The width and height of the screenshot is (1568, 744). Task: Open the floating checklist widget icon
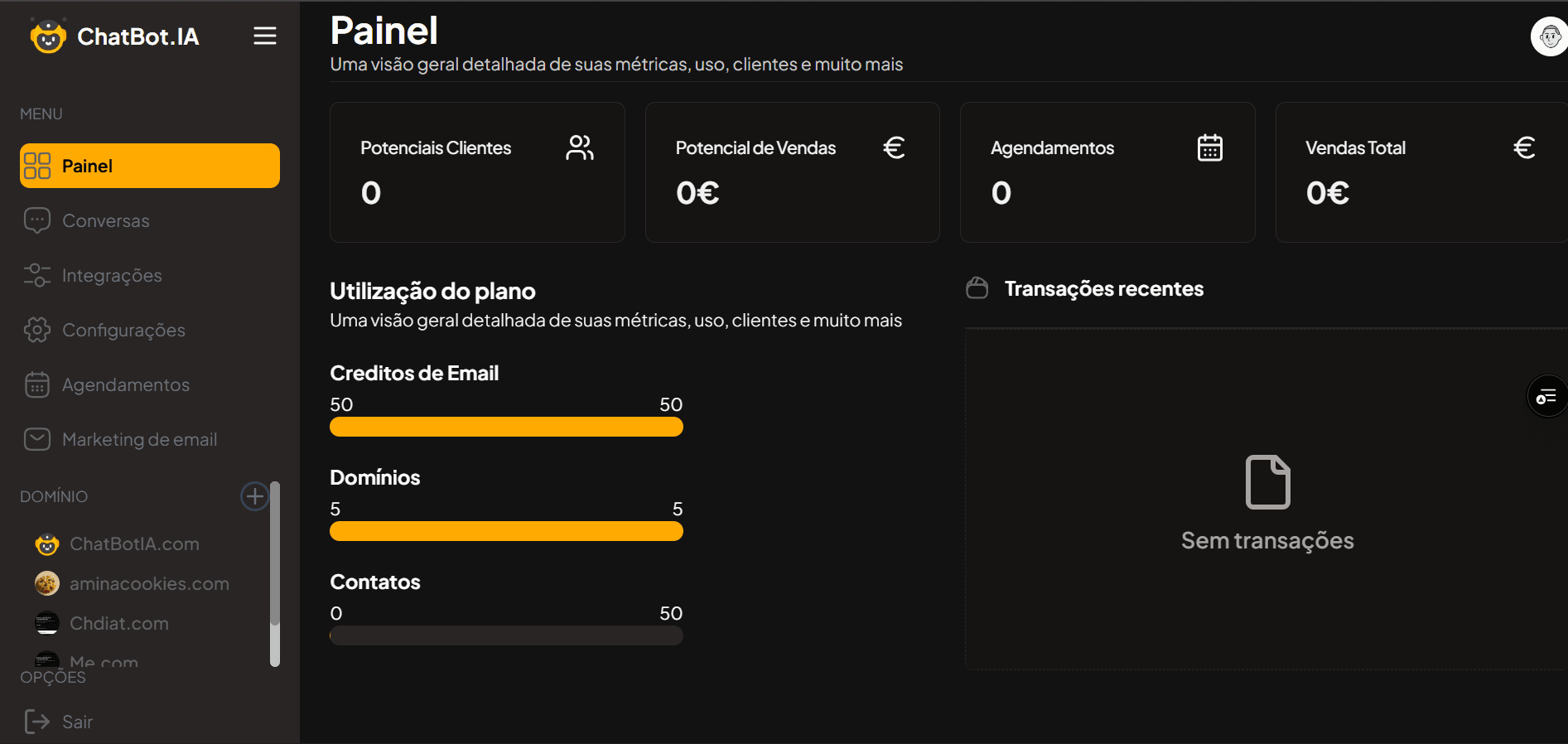(1546, 397)
